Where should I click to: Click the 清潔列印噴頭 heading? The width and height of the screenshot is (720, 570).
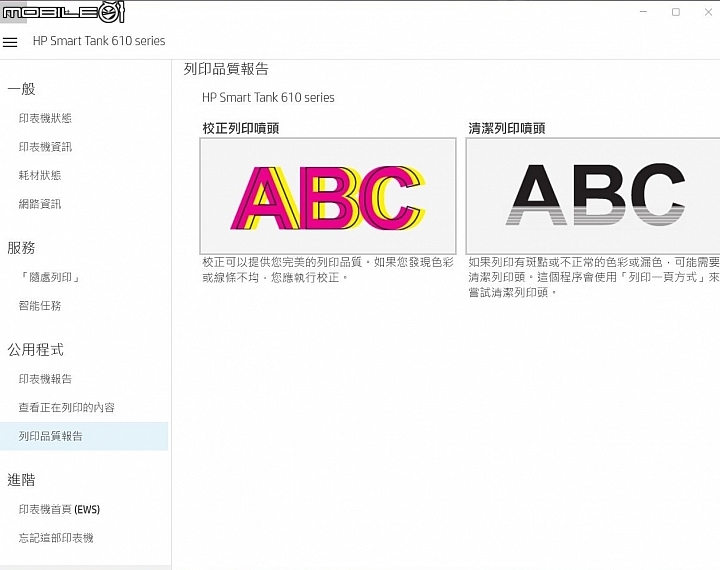coord(506,128)
